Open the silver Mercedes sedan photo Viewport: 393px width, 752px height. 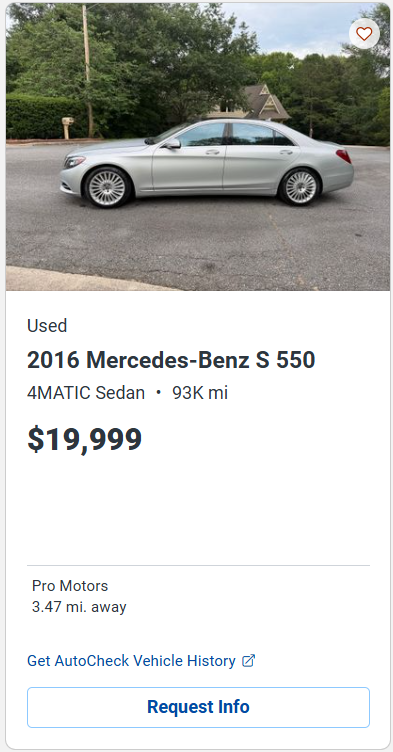(x=198, y=147)
